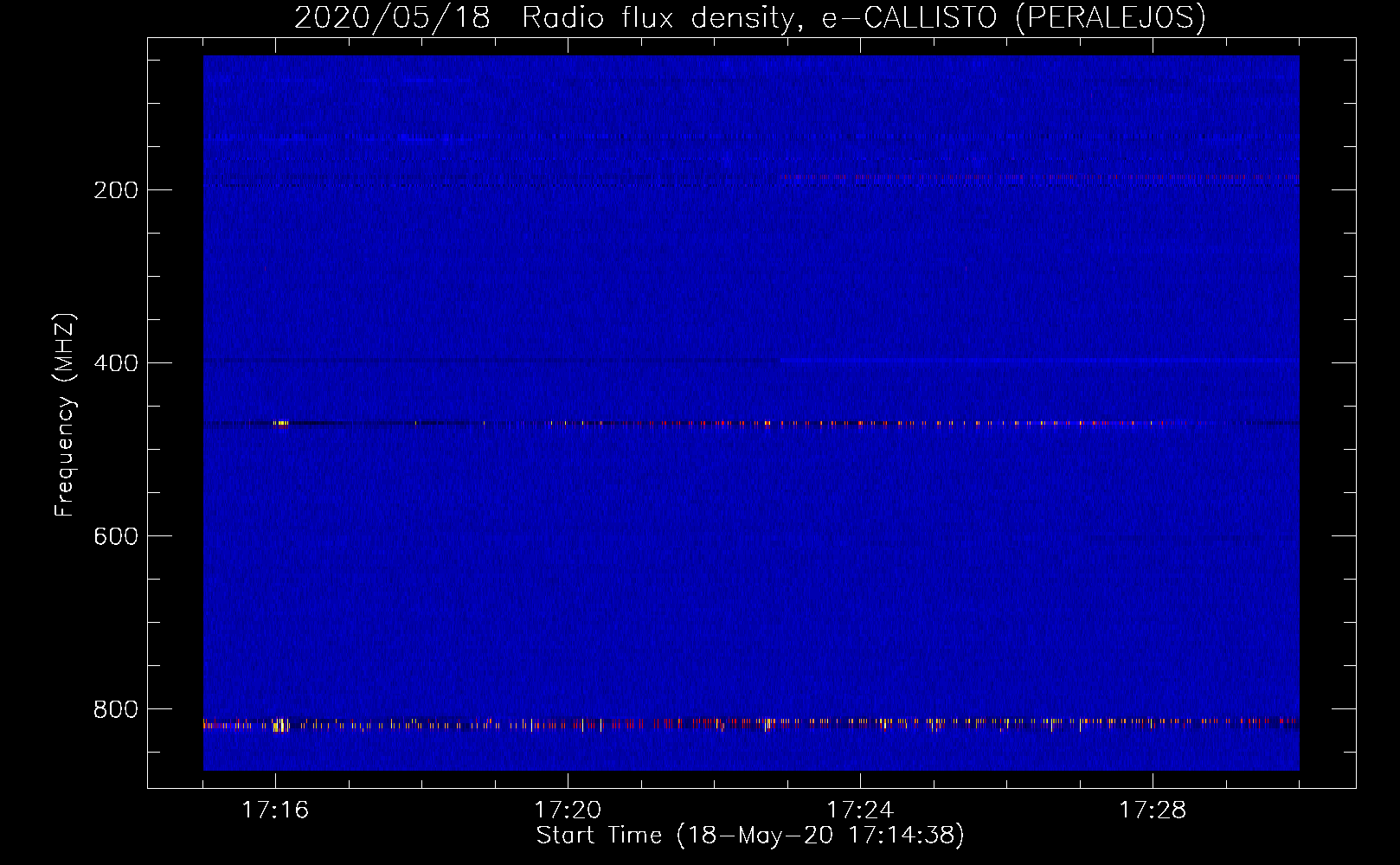
Task: Click the 17:24 time tick label
Action: [860, 810]
